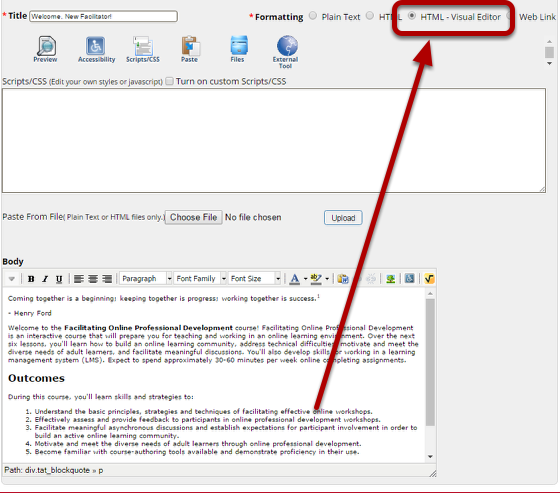560x493 pixels.
Task: Click the insert image icon
Action: [x=391, y=279]
